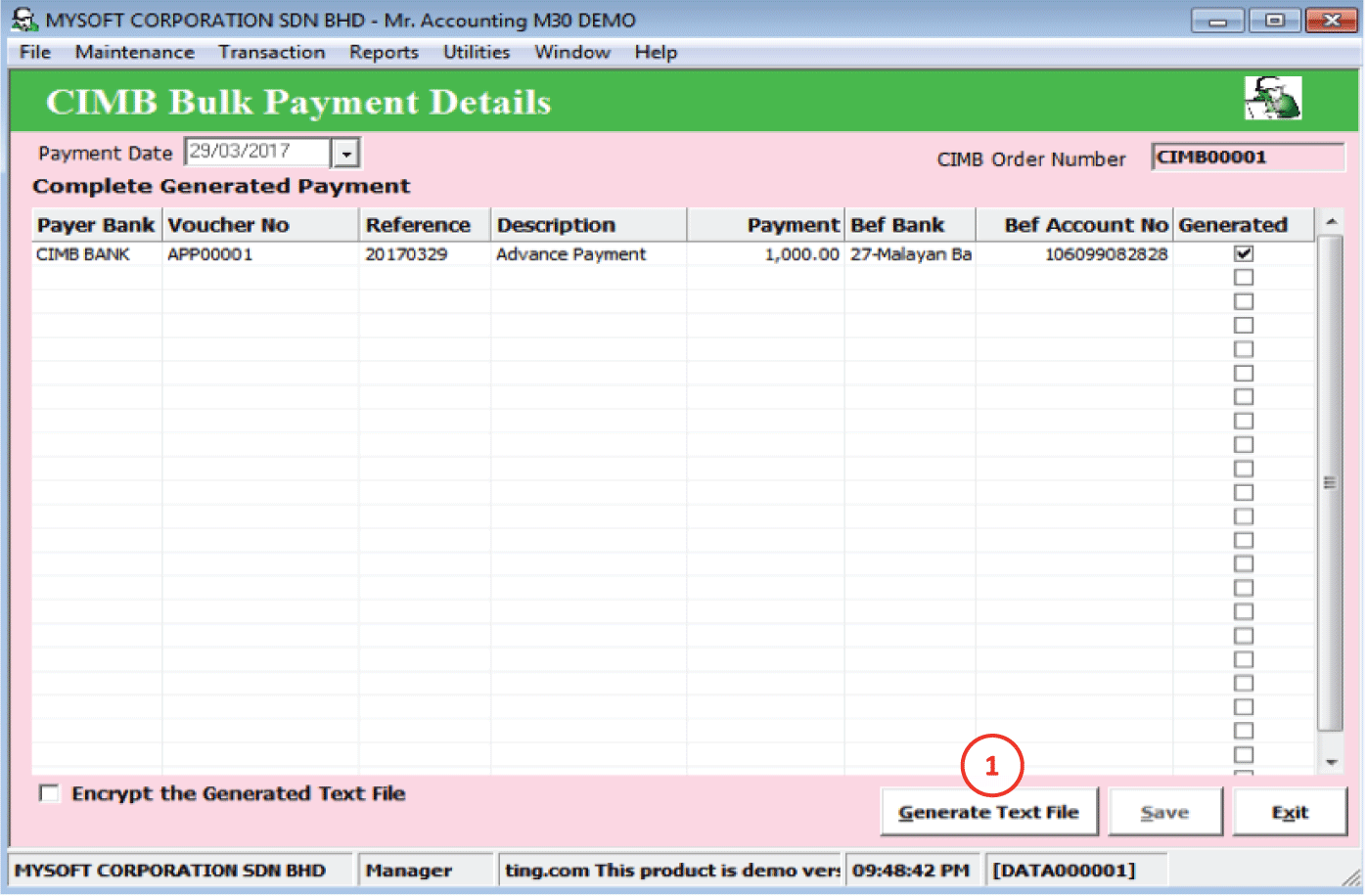Open the Window menu
The width and height of the screenshot is (1366, 896).
pyautogui.click(x=572, y=52)
